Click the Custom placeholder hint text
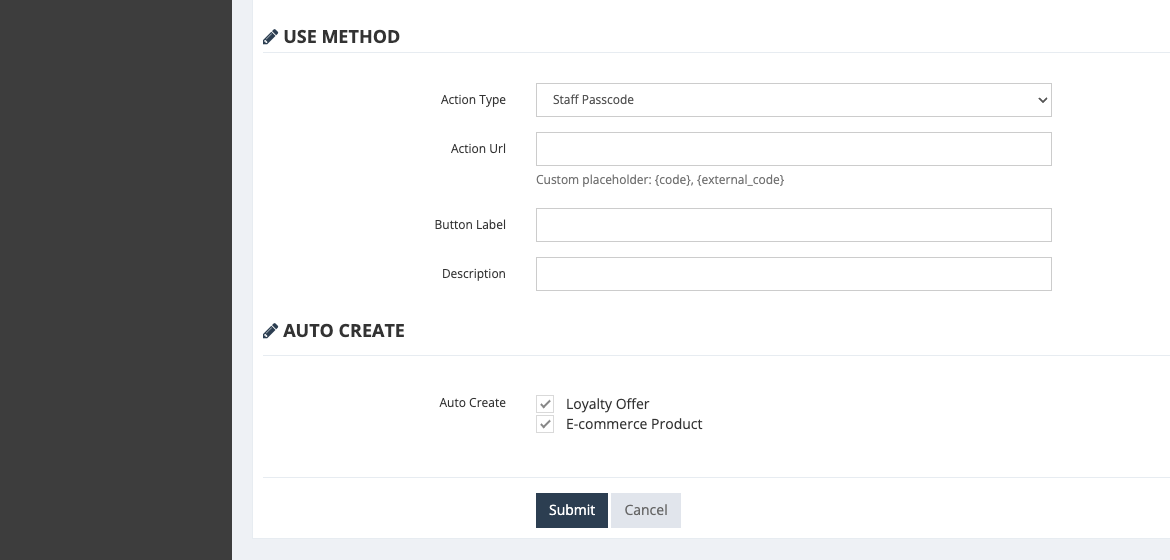1170x560 pixels. pyautogui.click(x=660, y=180)
